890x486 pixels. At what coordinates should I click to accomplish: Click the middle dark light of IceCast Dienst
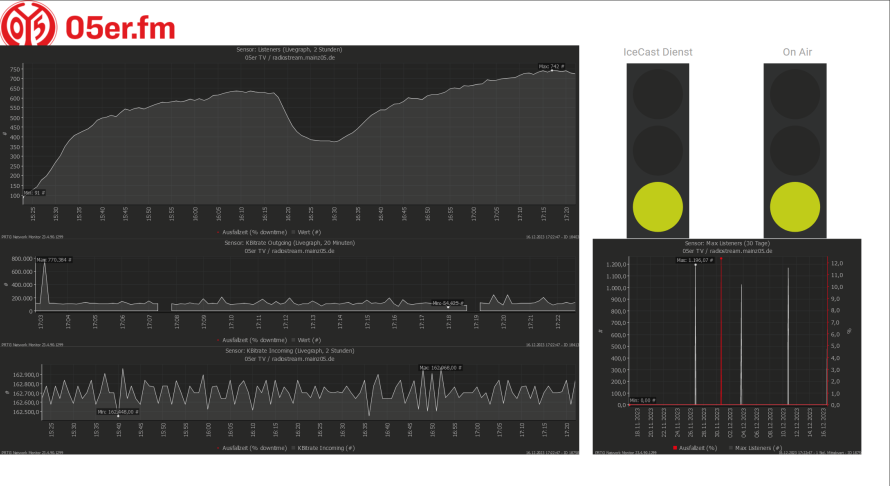pos(657,148)
